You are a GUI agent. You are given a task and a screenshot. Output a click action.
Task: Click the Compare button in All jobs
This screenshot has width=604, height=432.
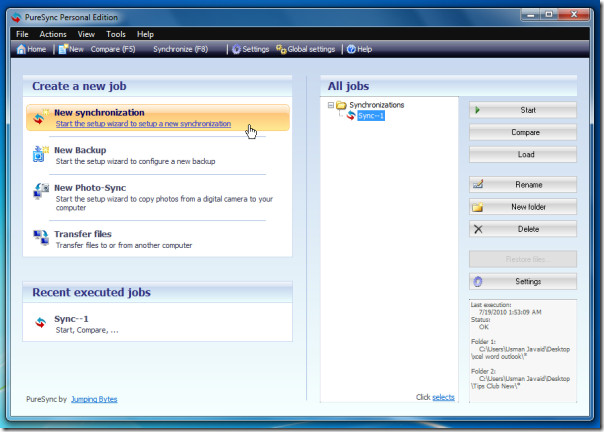pos(523,132)
